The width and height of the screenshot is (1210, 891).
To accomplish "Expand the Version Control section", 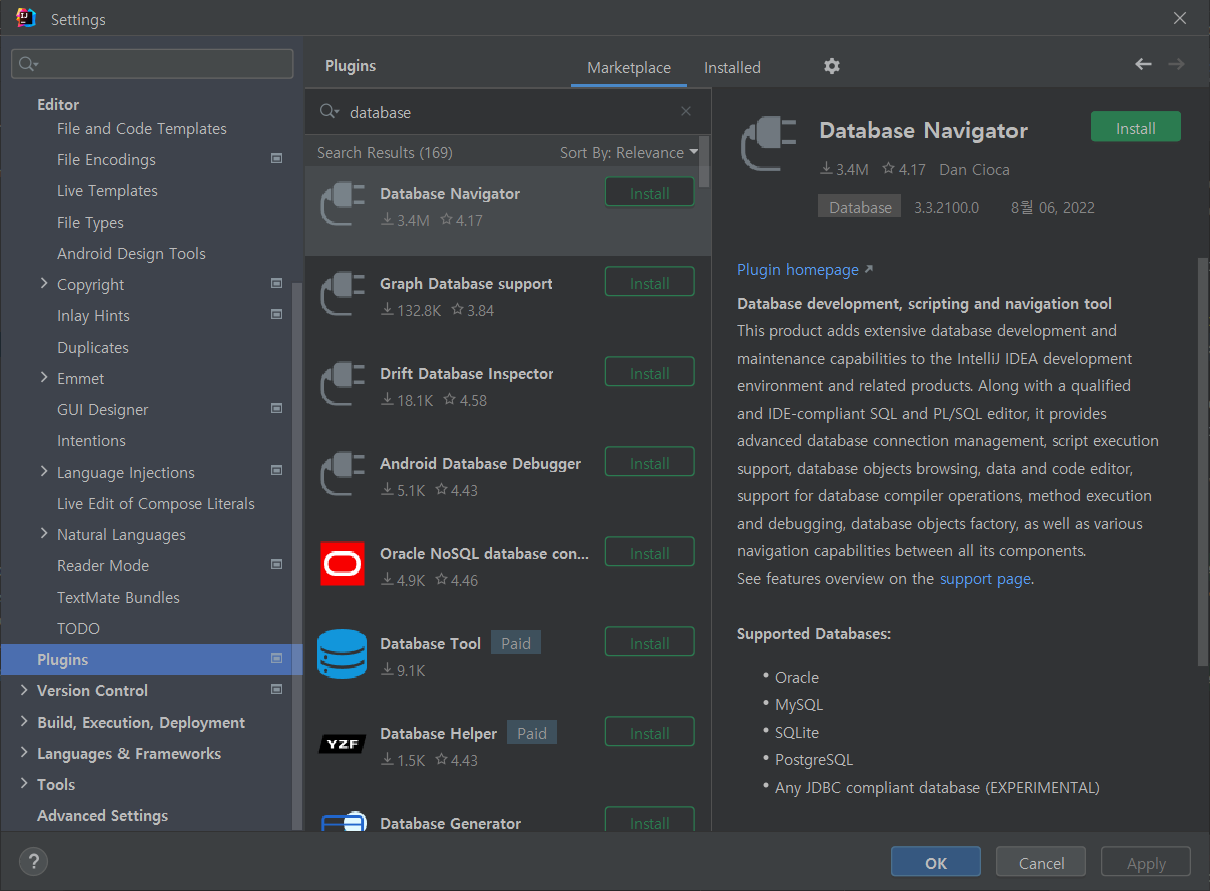I will pos(24,690).
